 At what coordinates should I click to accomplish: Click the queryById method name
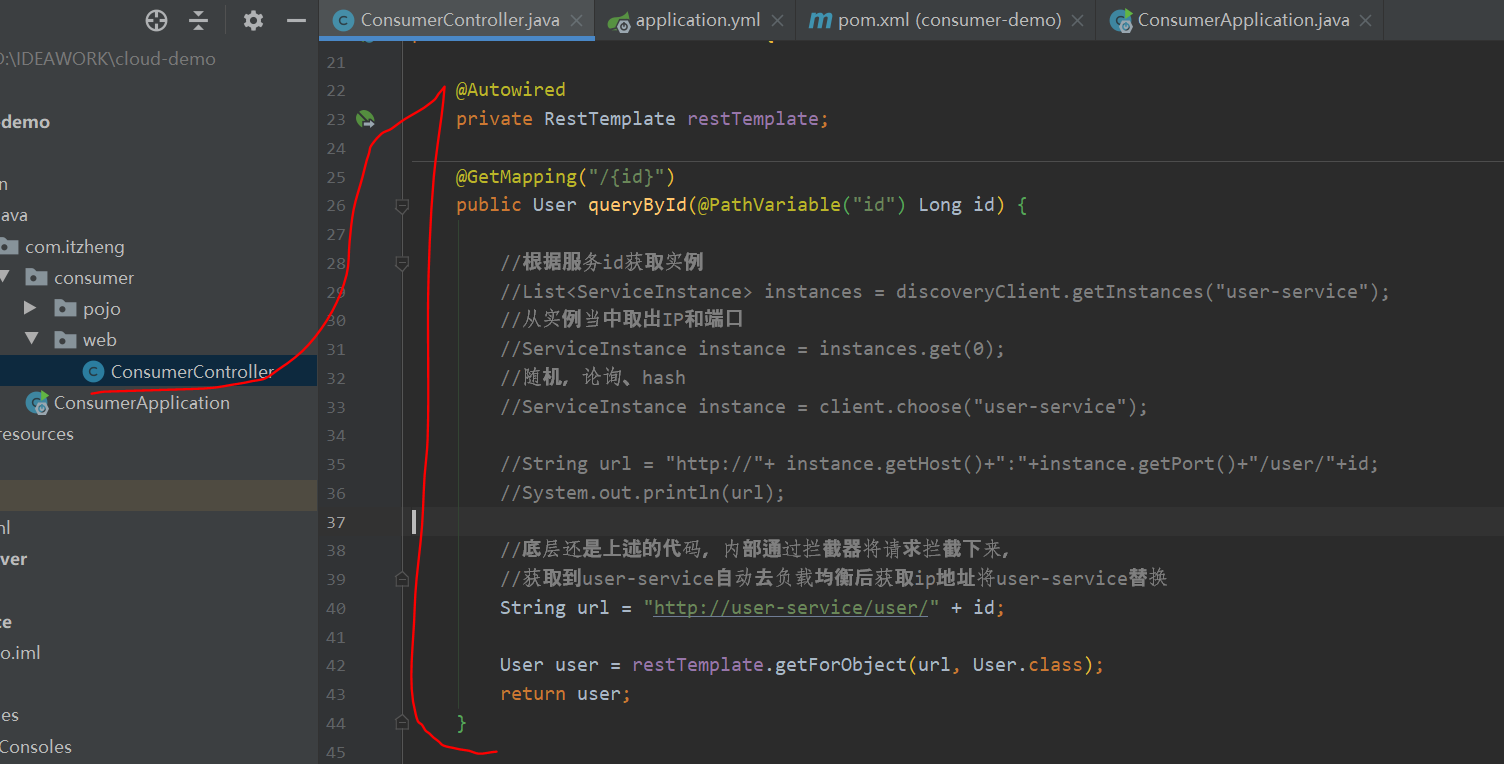coord(637,205)
